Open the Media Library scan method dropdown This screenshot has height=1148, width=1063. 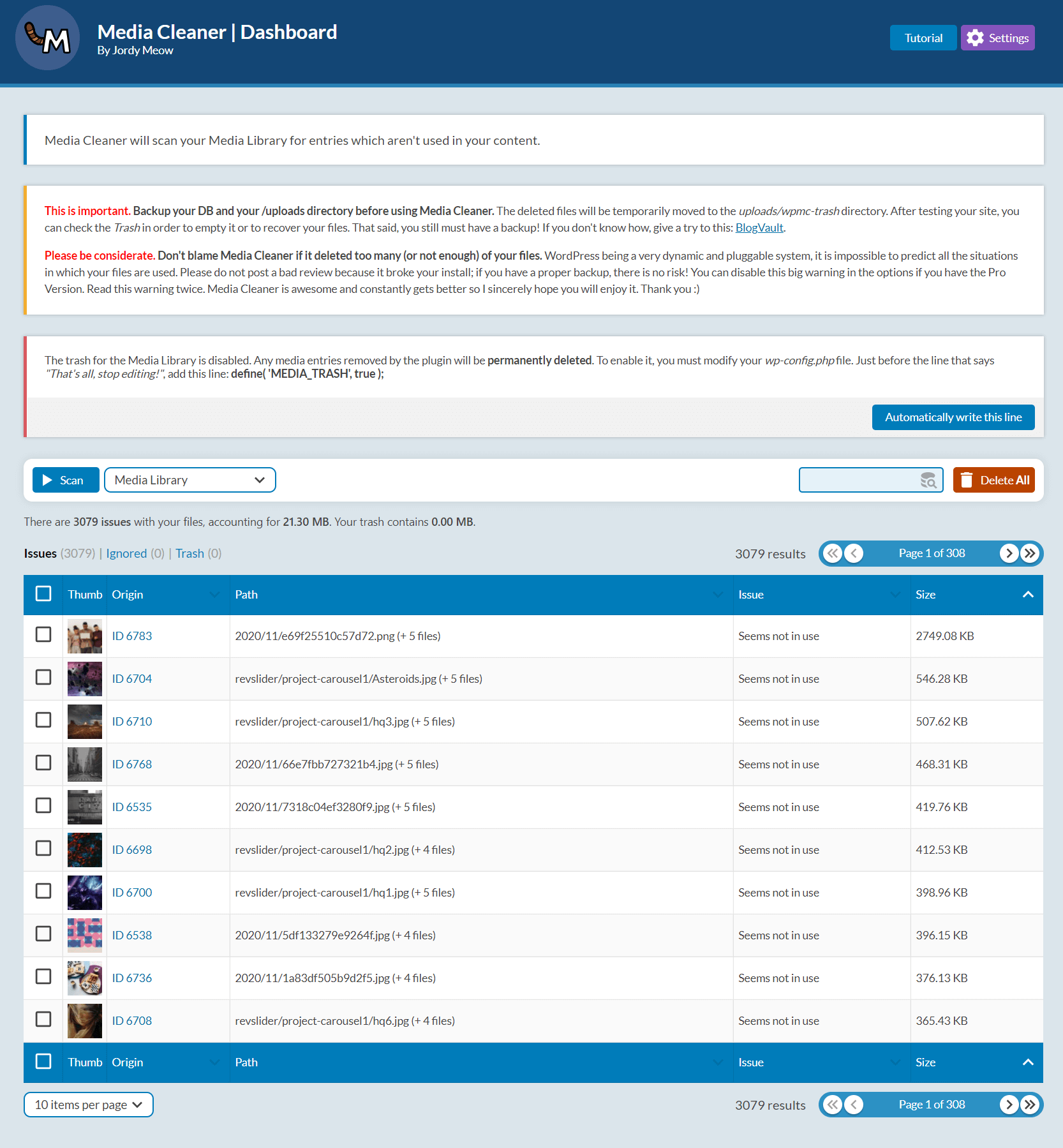click(x=190, y=481)
